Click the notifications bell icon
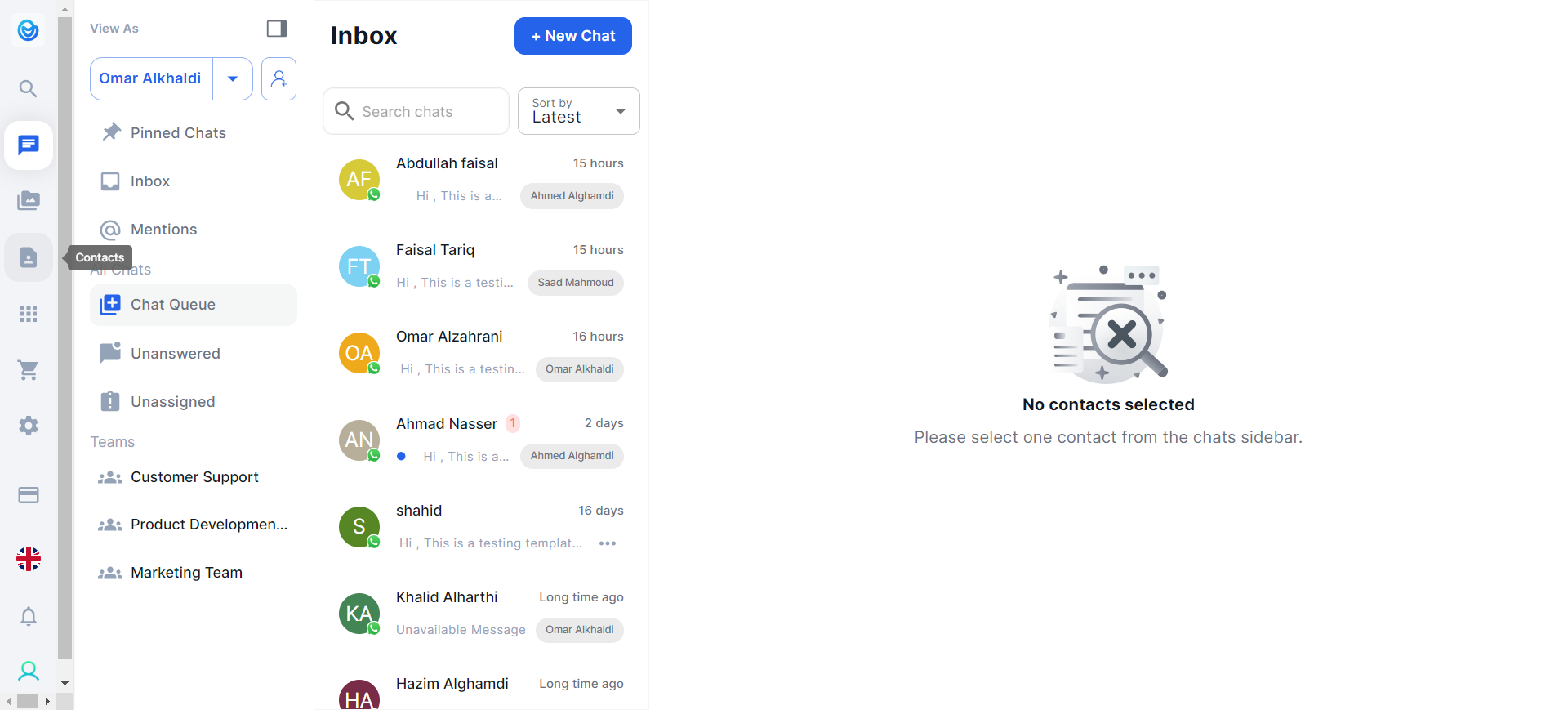This screenshot has width=1568, height=710. (29, 616)
